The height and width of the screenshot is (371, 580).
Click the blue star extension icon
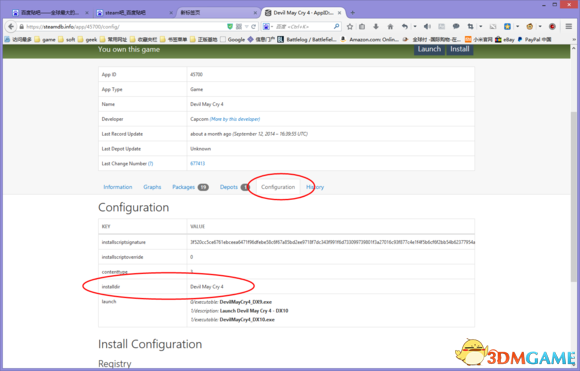coord(508,27)
